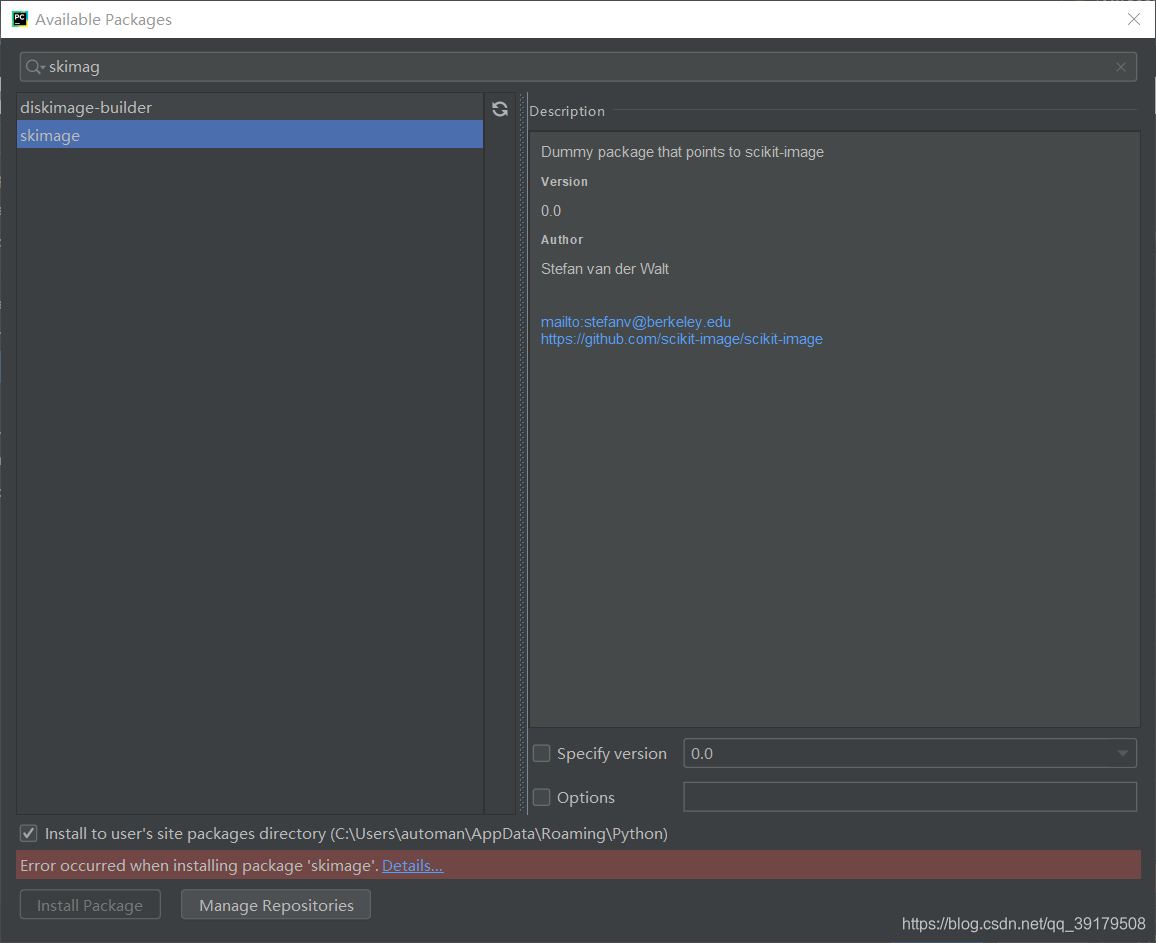The width and height of the screenshot is (1156, 943).
Task: Click the description text Dummy package that points
Action: pyautogui.click(x=683, y=152)
